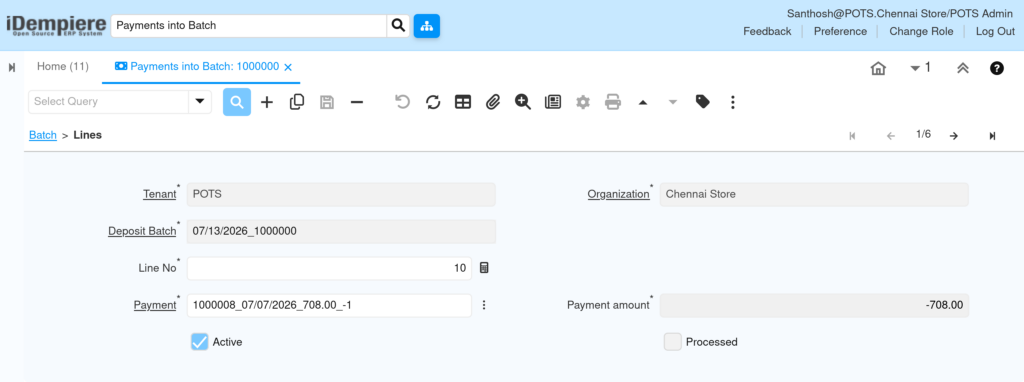The width and height of the screenshot is (1024, 382).
Task: Click the Lines breadcrumb text
Action: coord(88,135)
